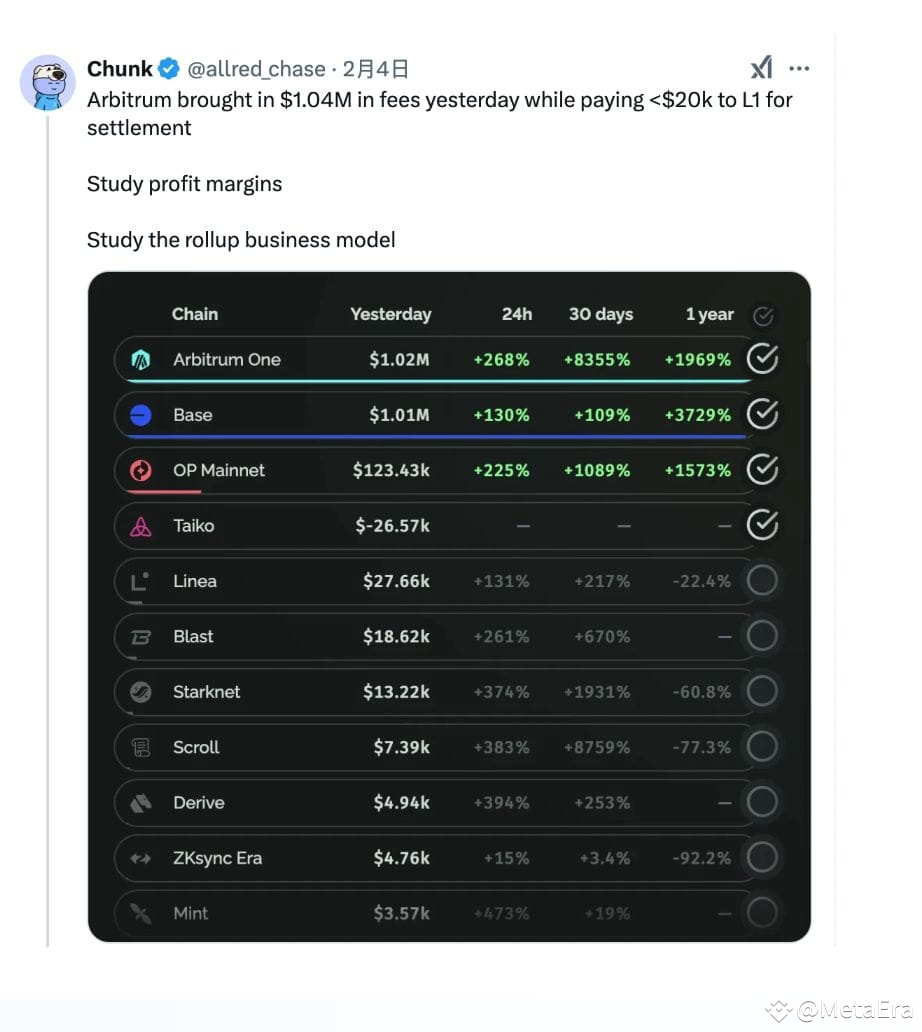Click the Taiko chain logo
The width and height of the screenshot is (922, 1032).
[141, 526]
